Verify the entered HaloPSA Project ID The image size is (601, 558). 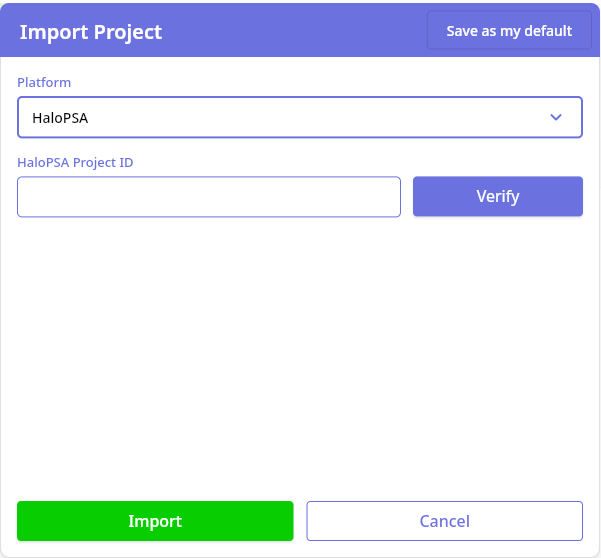click(497, 197)
